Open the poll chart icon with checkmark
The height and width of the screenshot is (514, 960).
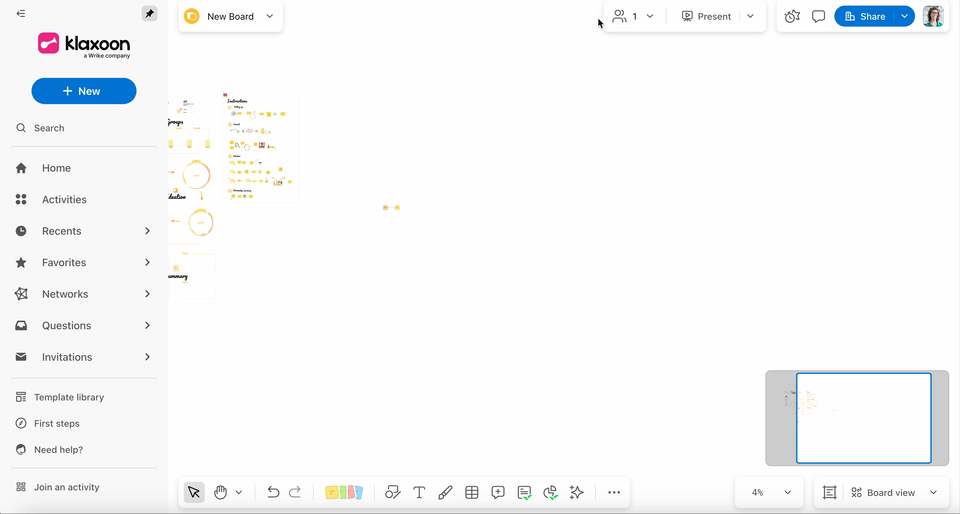pos(550,493)
